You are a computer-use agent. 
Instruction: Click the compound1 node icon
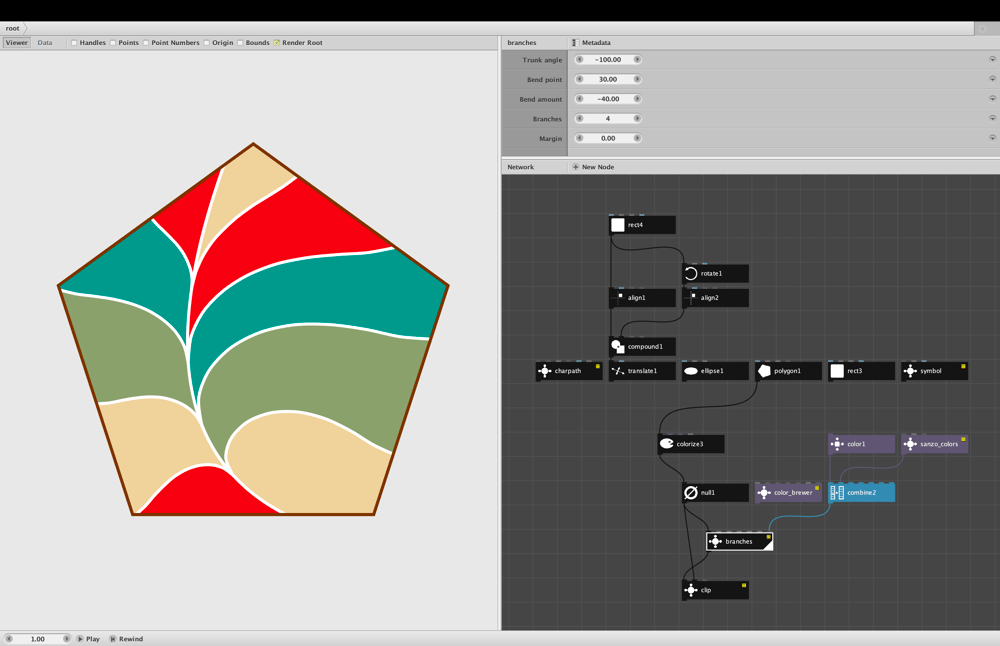617,346
